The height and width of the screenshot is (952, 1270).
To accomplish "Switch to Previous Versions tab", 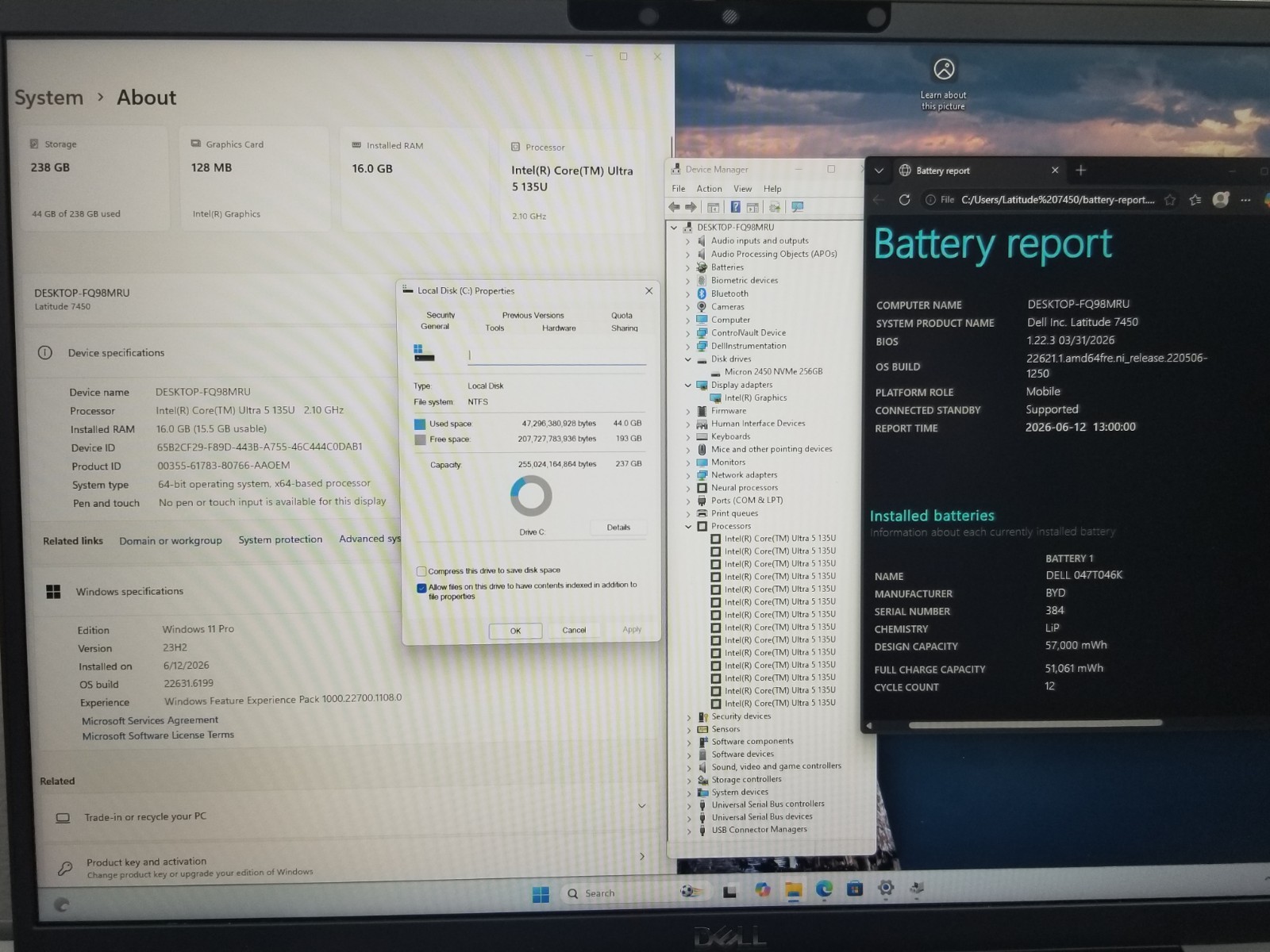I will (533, 315).
